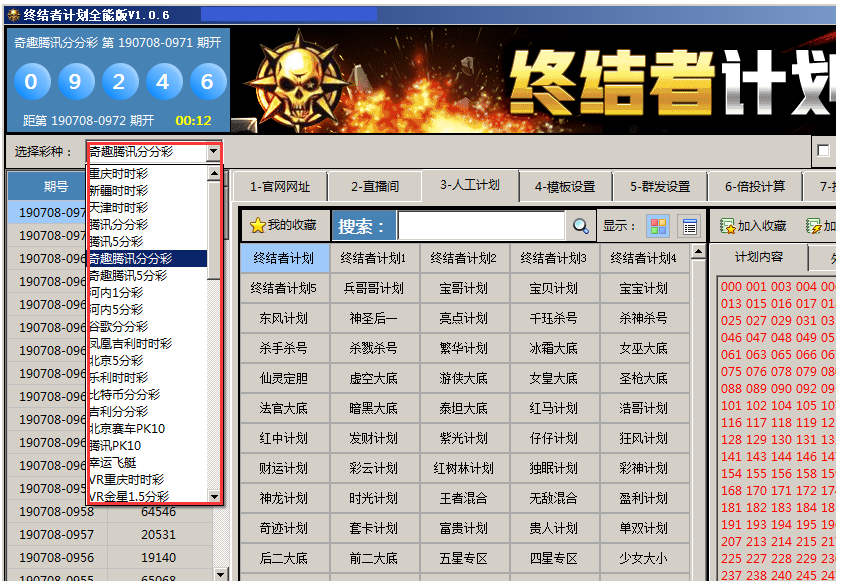Click the app icon in title bar
Image resolution: width=842 pixels, height=586 pixels.
(12, 13)
